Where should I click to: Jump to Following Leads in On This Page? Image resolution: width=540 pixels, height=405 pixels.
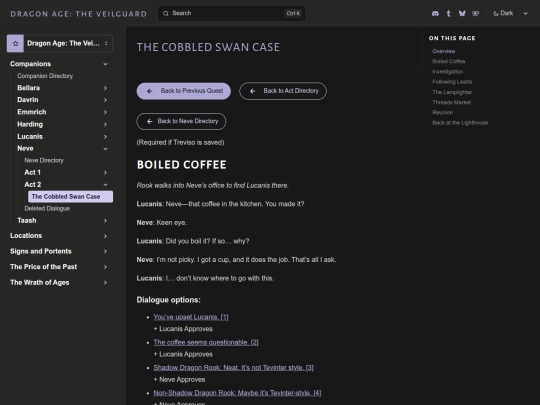(452, 82)
